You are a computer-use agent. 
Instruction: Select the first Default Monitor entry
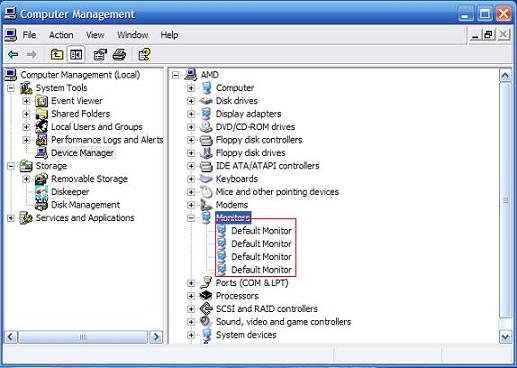tap(261, 231)
